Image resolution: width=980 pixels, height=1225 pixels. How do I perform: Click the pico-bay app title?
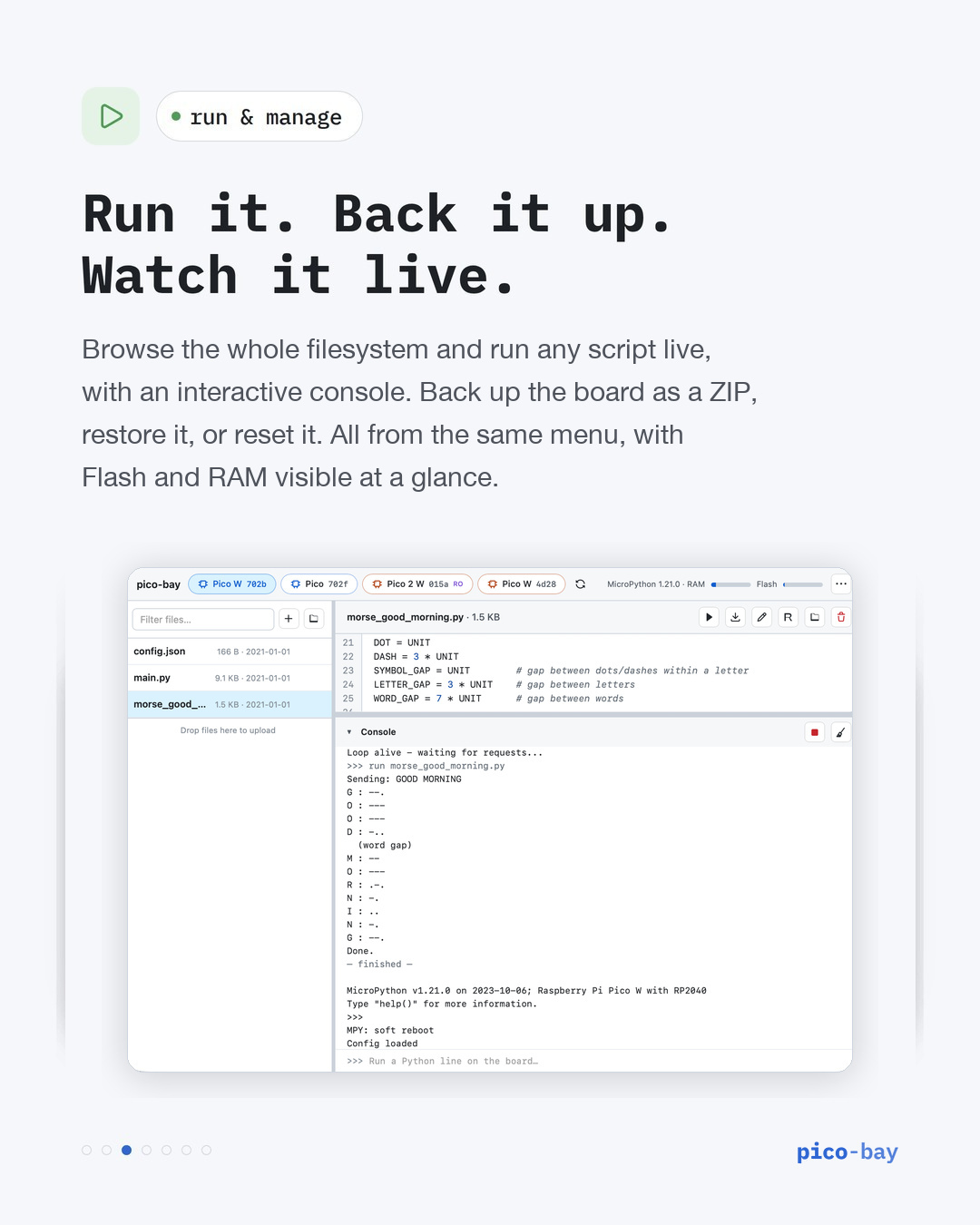pos(159,584)
